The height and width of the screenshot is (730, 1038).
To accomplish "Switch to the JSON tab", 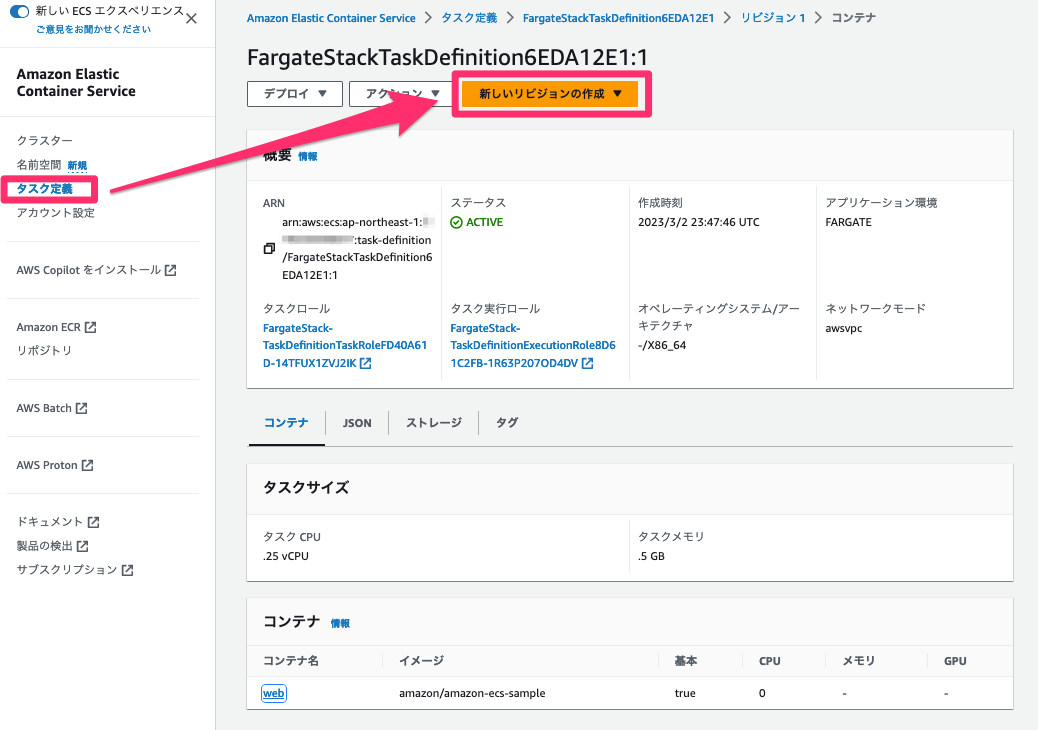I will (x=357, y=422).
